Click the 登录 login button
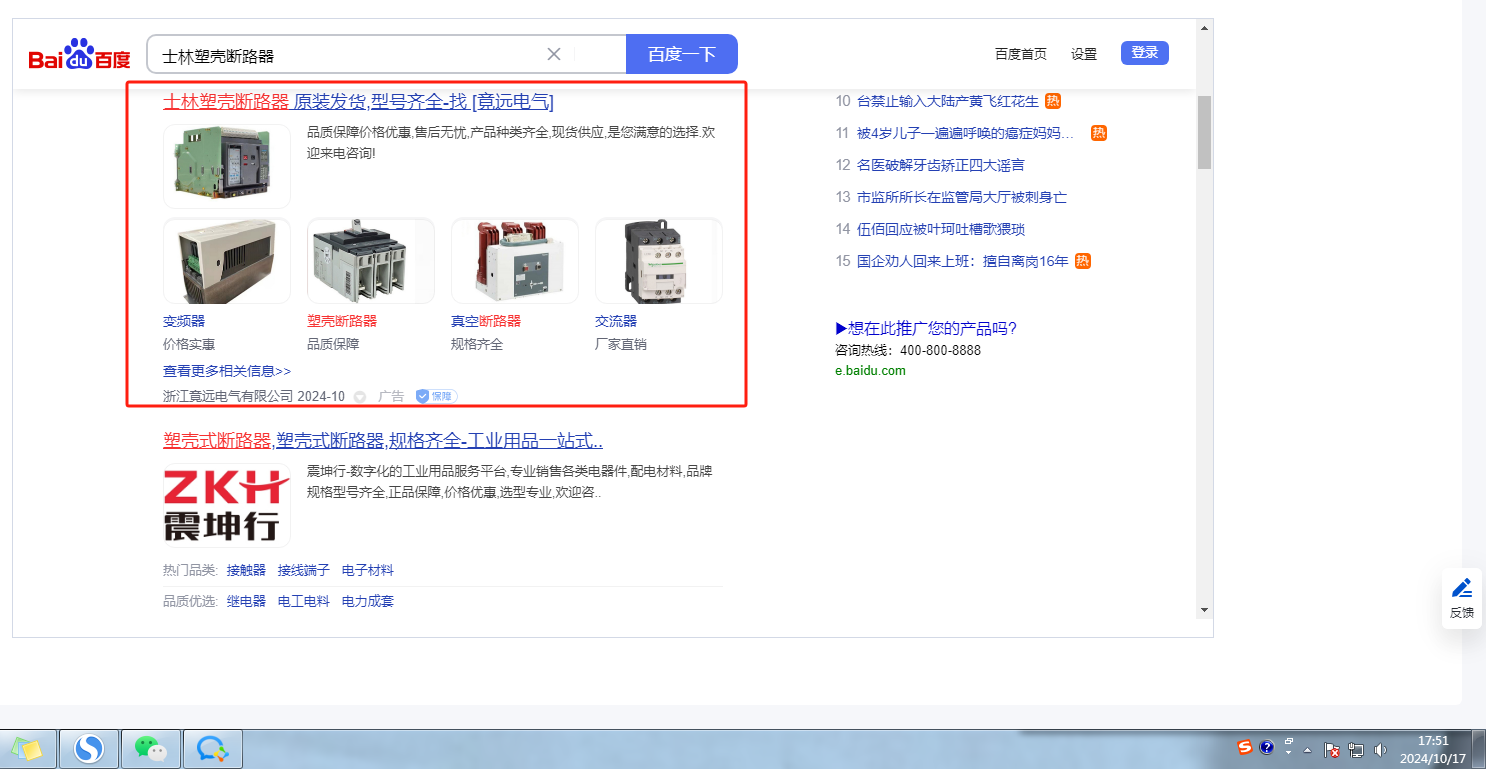 (1145, 53)
